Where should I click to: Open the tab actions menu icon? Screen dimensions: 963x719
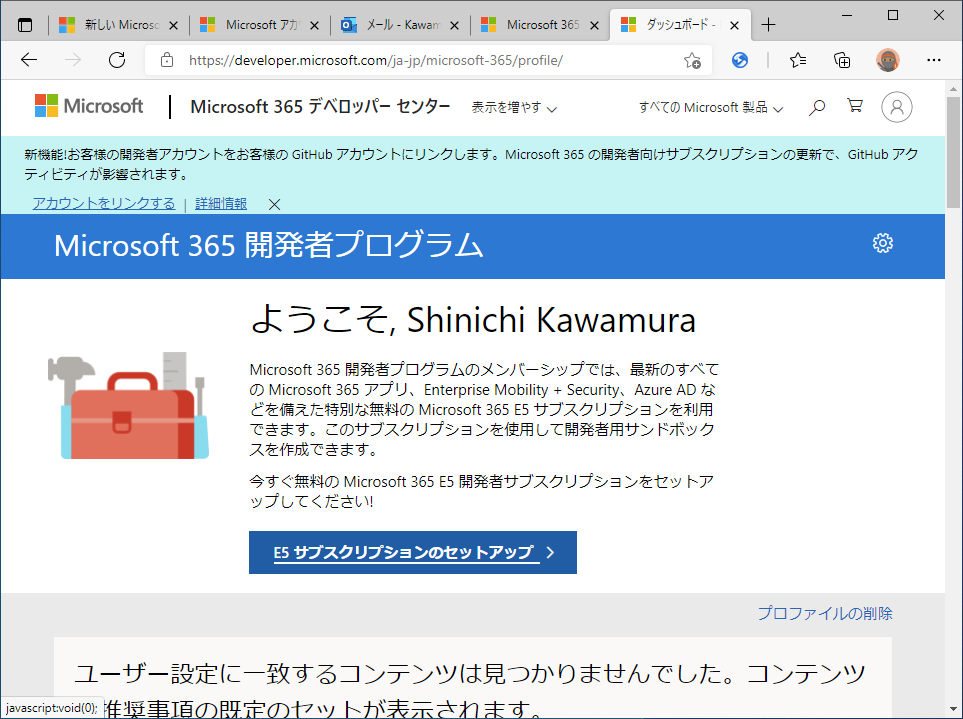pyautogui.click(x=25, y=25)
